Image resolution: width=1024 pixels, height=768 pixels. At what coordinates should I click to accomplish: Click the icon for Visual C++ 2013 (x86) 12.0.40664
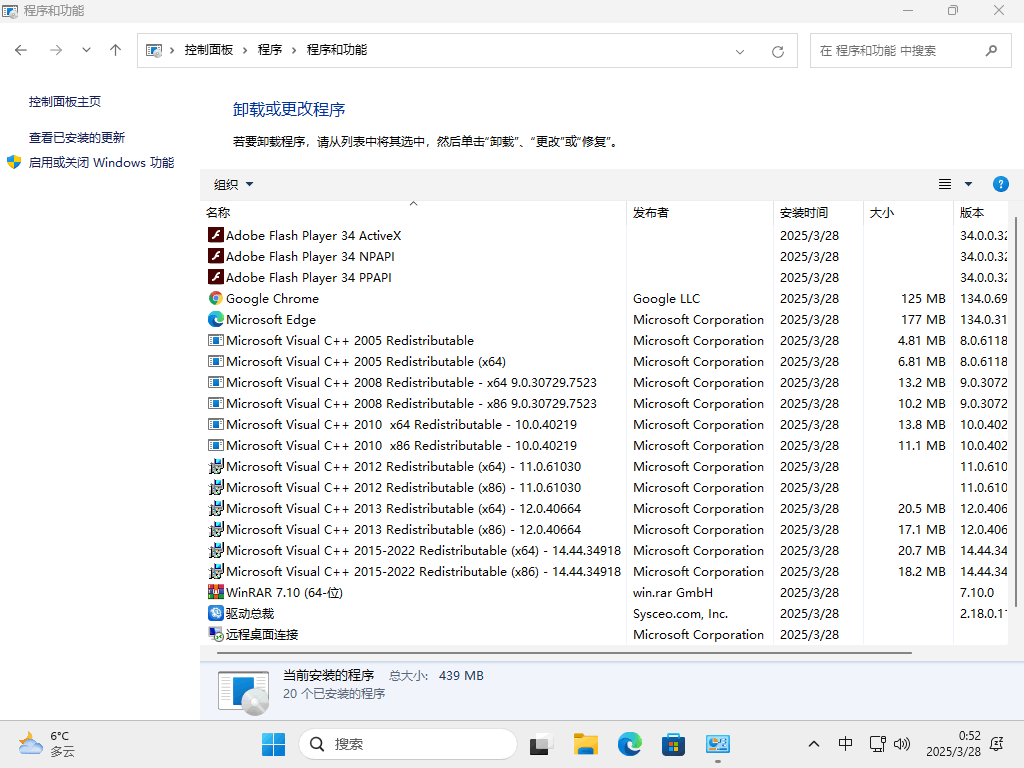216,529
